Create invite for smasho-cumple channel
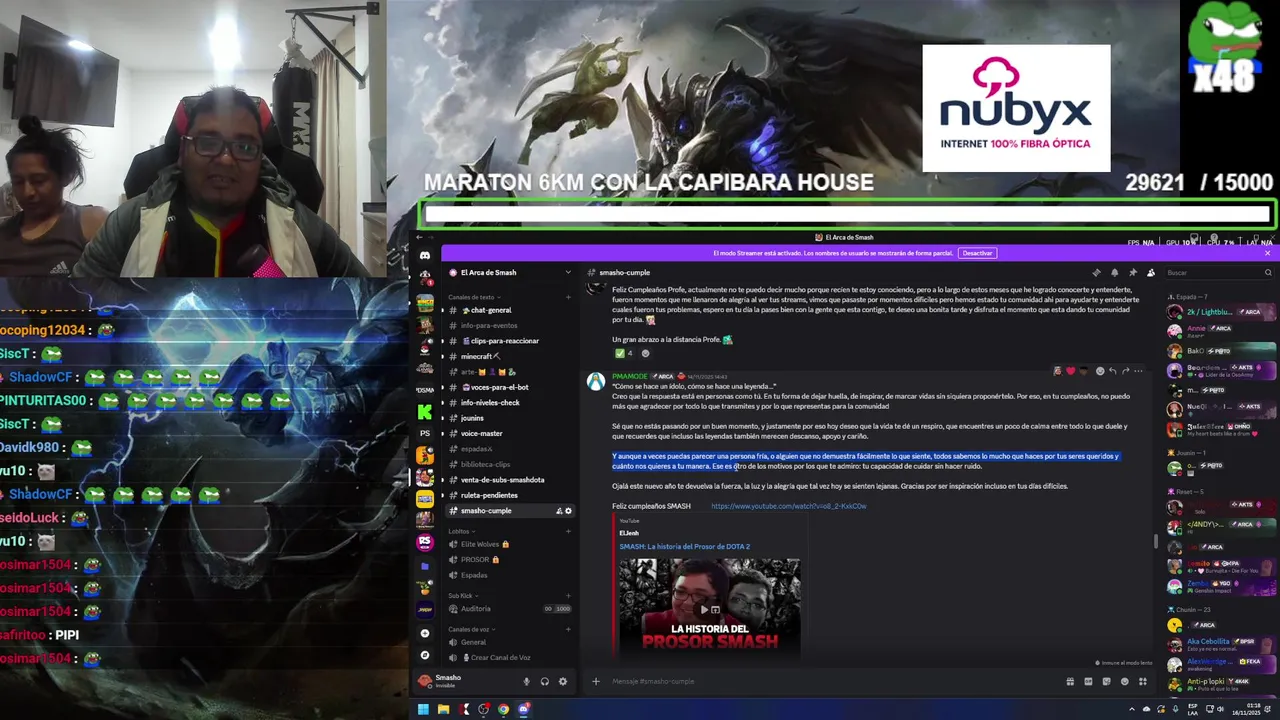The width and height of the screenshot is (1280, 720). (x=558, y=511)
